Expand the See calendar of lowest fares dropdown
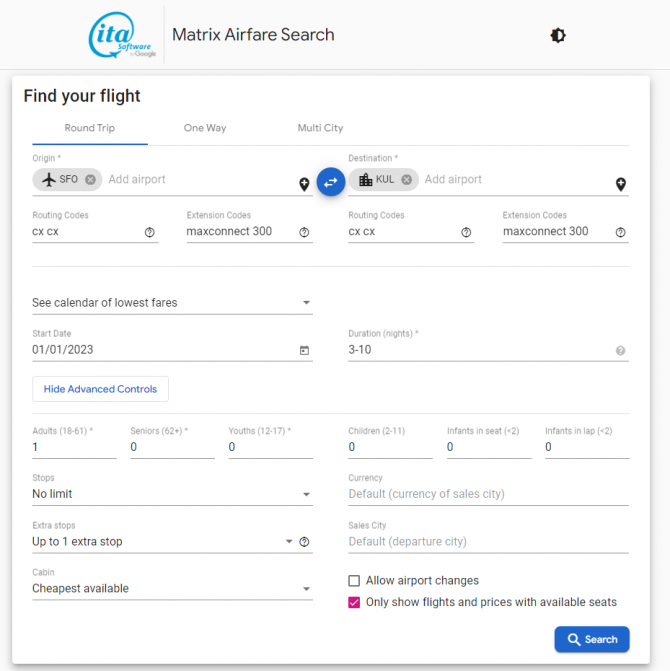 pyautogui.click(x=172, y=303)
